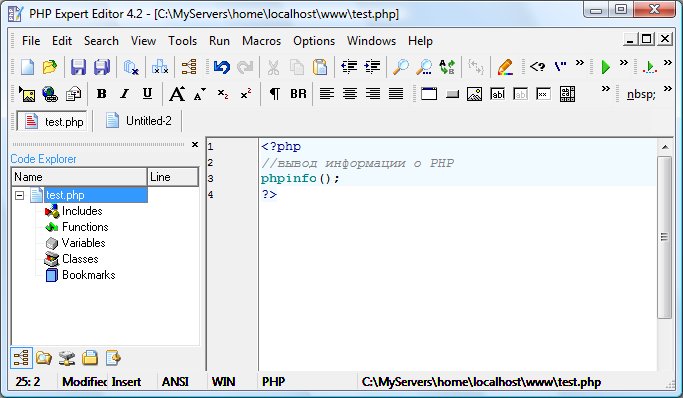Open the View menu
The image size is (683, 398).
tap(143, 41)
